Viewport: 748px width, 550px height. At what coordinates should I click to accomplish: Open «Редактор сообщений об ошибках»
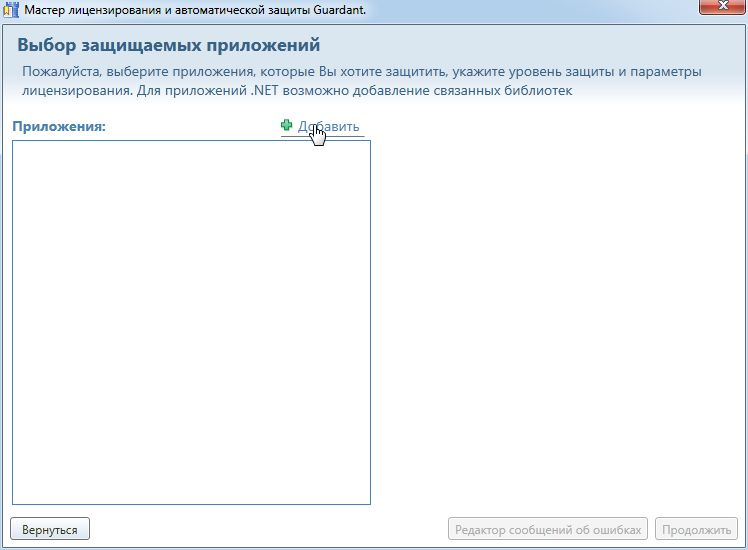547,529
